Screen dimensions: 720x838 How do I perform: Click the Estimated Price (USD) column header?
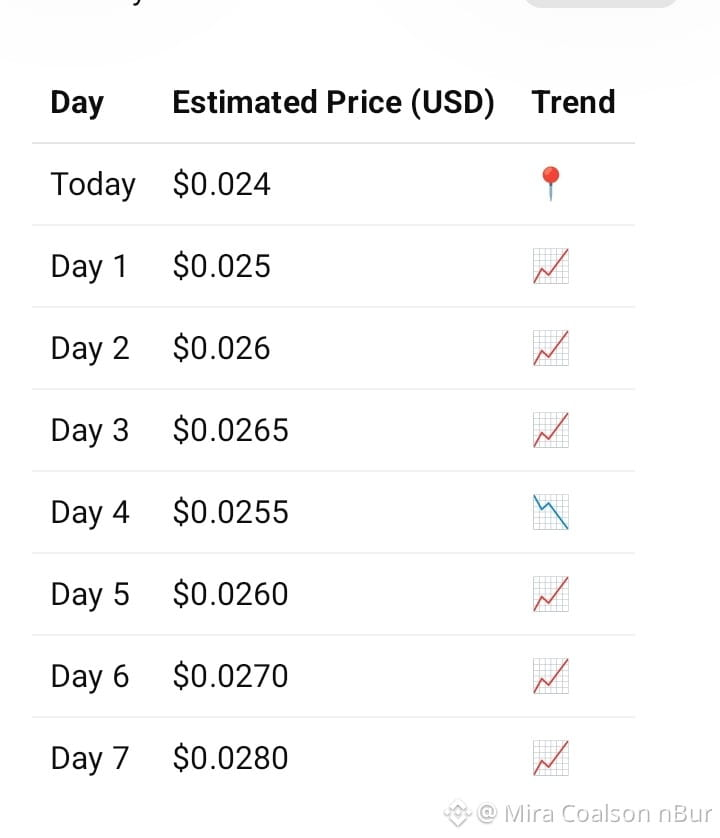(333, 102)
